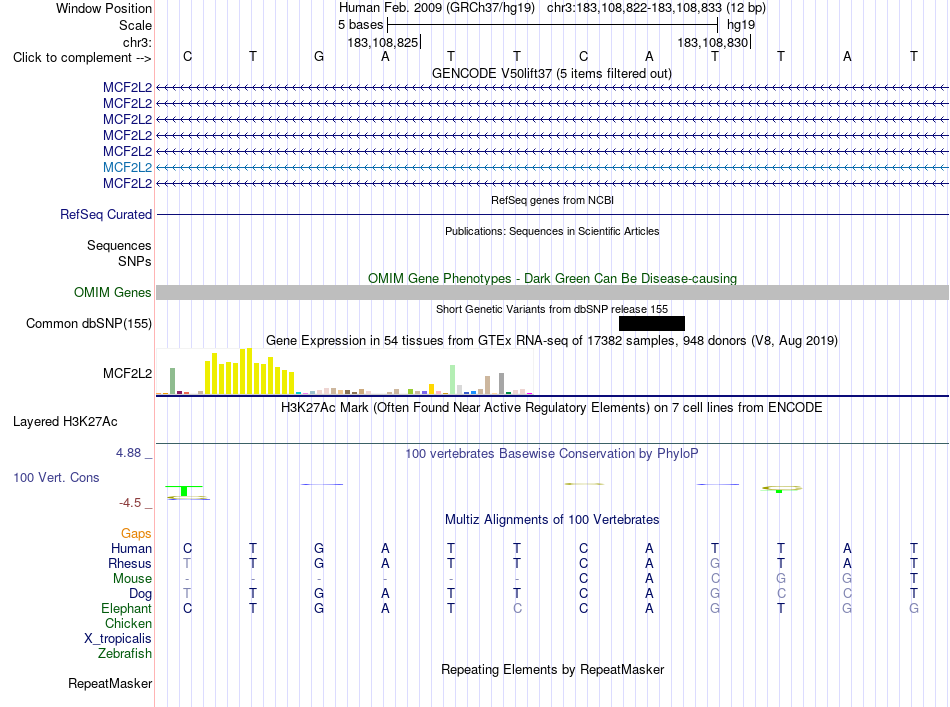950x707 pixels.
Task: Click the '100 Vert. Cons' label
Action: click(x=56, y=477)
